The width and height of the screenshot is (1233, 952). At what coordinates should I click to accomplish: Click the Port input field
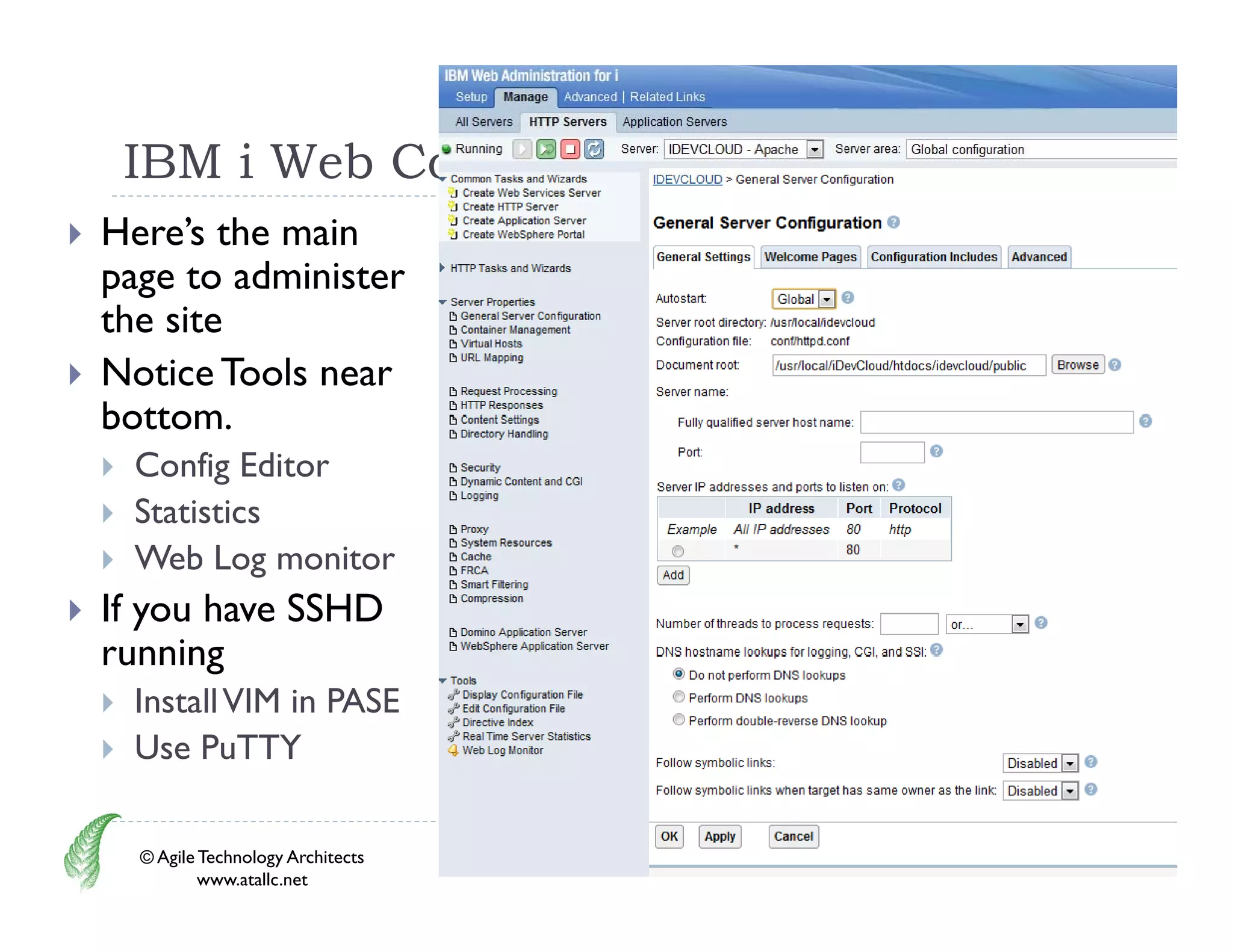[892, 452]
